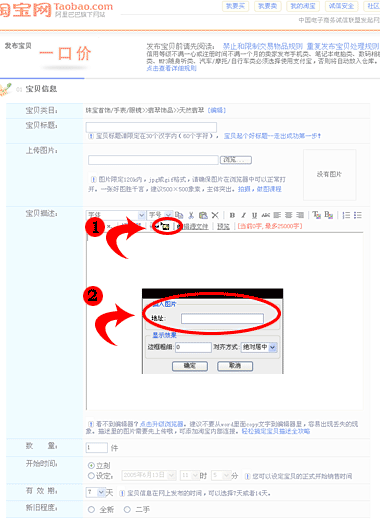This screenshot has height=519, width=380.
Task: Click [编辑] link next to category
Action: 217,110
